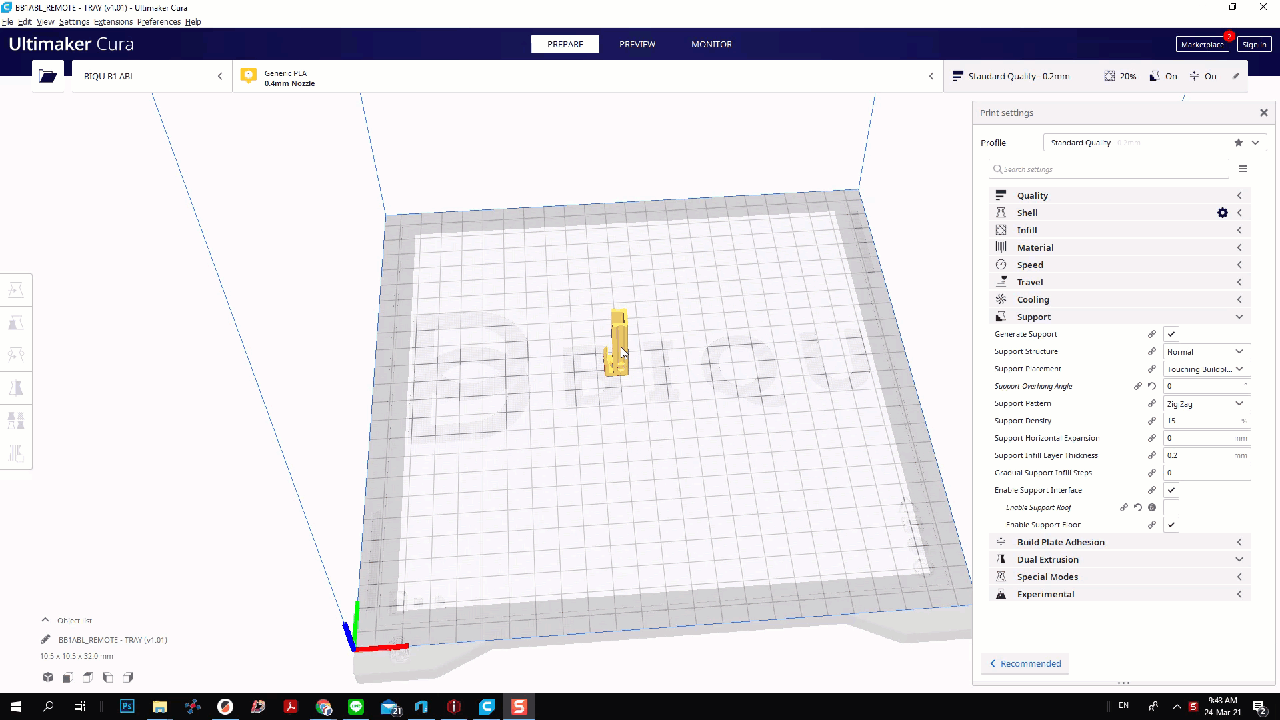
Task: Open the settings visibility hamburger menu
Action: click(x=1243, y=169)
